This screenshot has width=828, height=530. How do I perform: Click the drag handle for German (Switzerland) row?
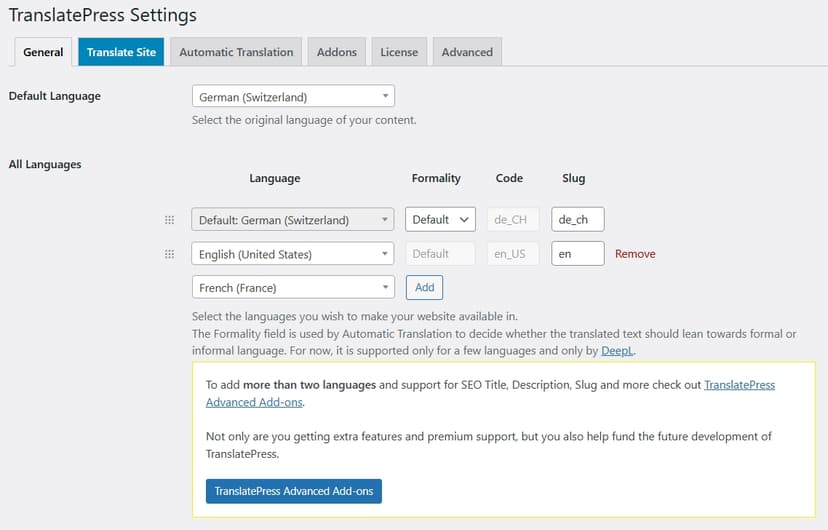click(169, 220)
